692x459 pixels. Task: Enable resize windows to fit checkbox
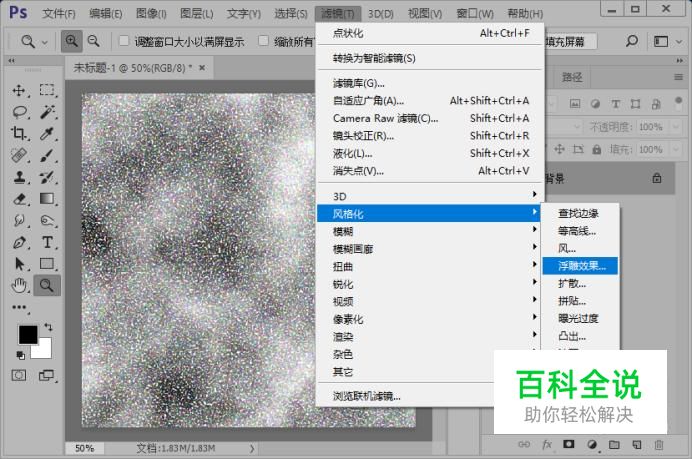point(124,41)
